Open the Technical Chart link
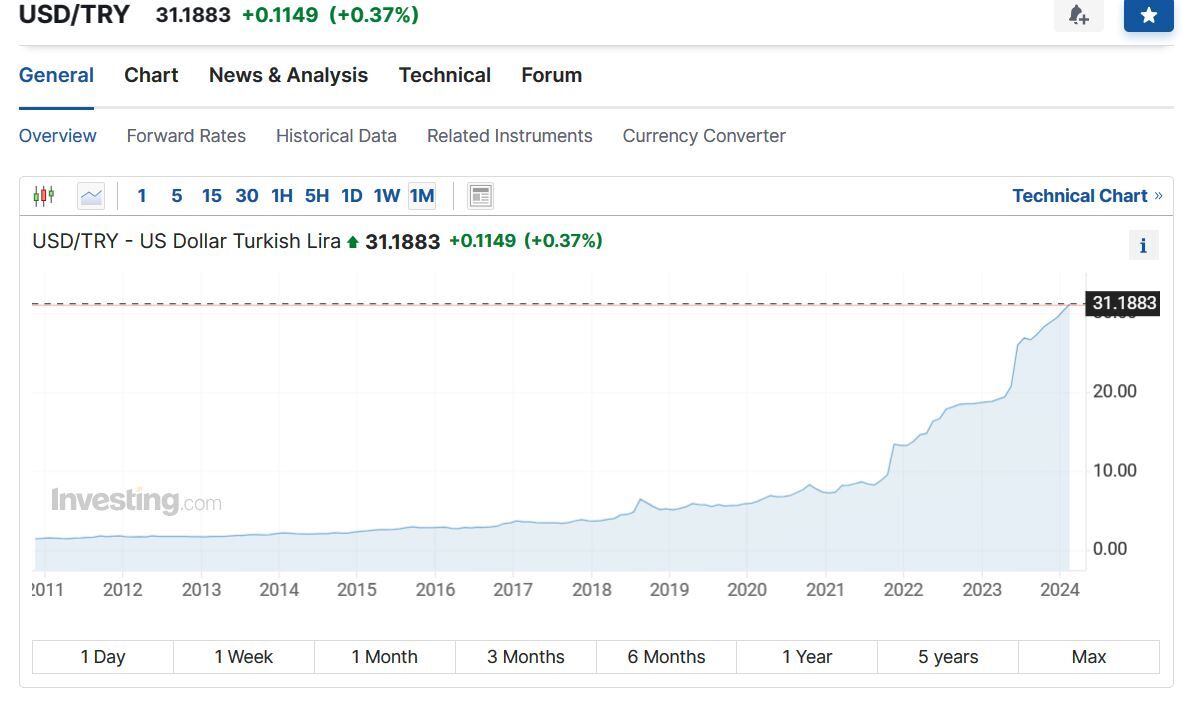 [1087, 196]
